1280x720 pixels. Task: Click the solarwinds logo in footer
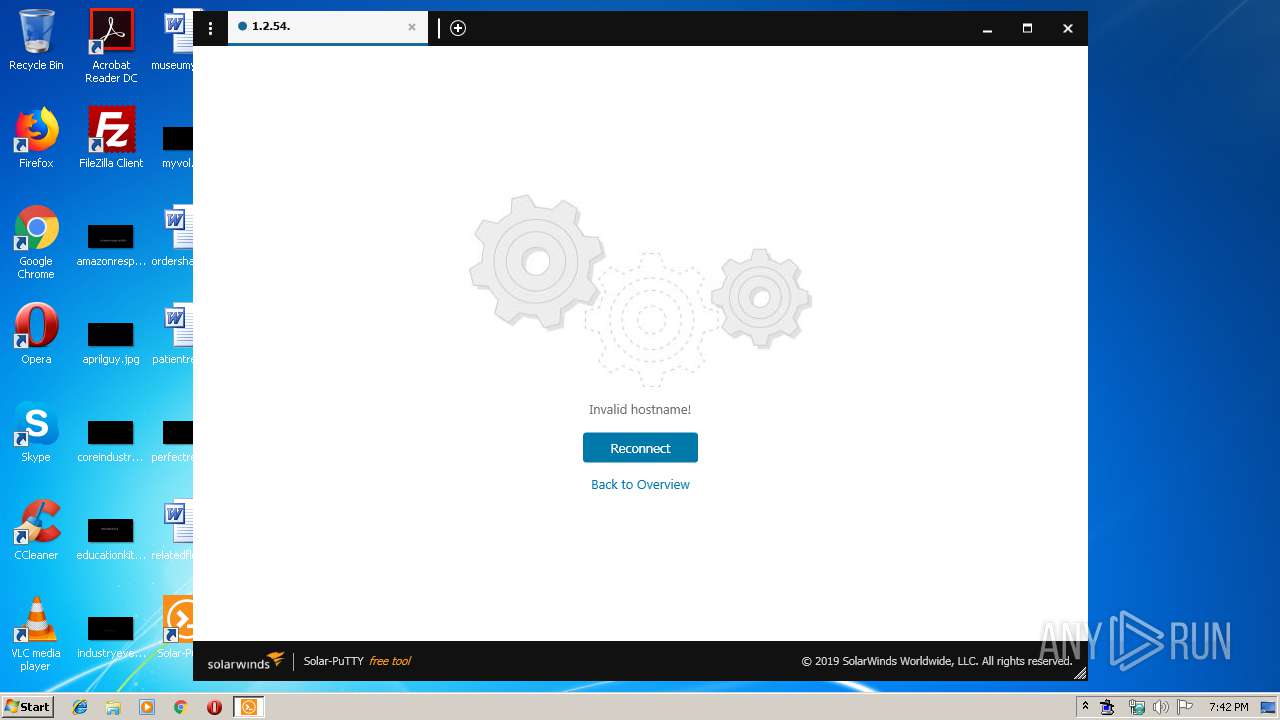246,661
